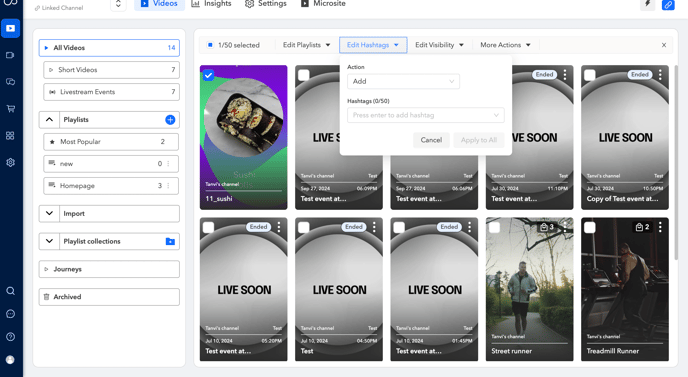Open three-dot menu on Treadmill Runner card
This screenshot has width=688, height=377.
click(660, 227)
